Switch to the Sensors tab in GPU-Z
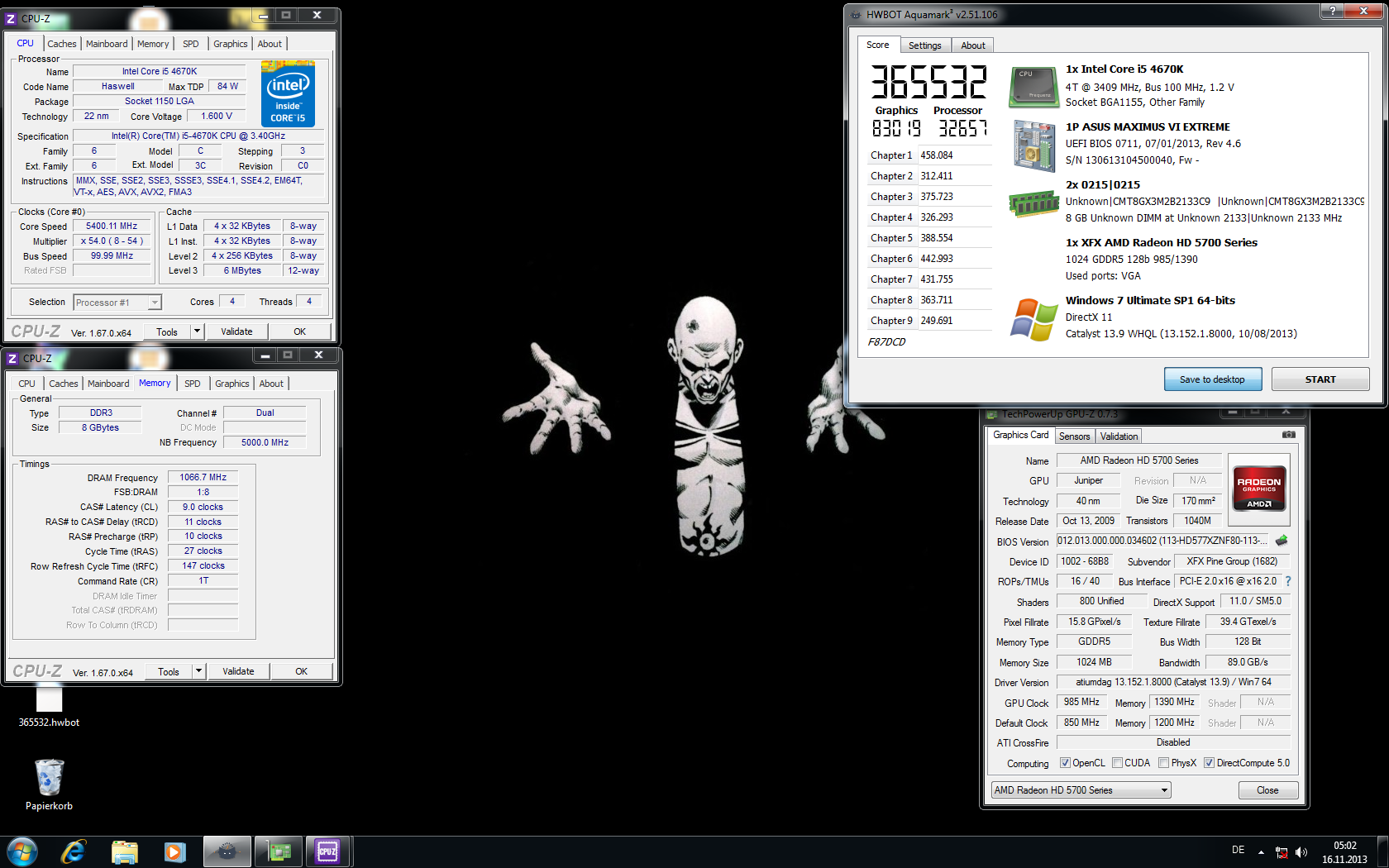The height and width of the screenshot is (868, 1389). (x=1074, y=436)
